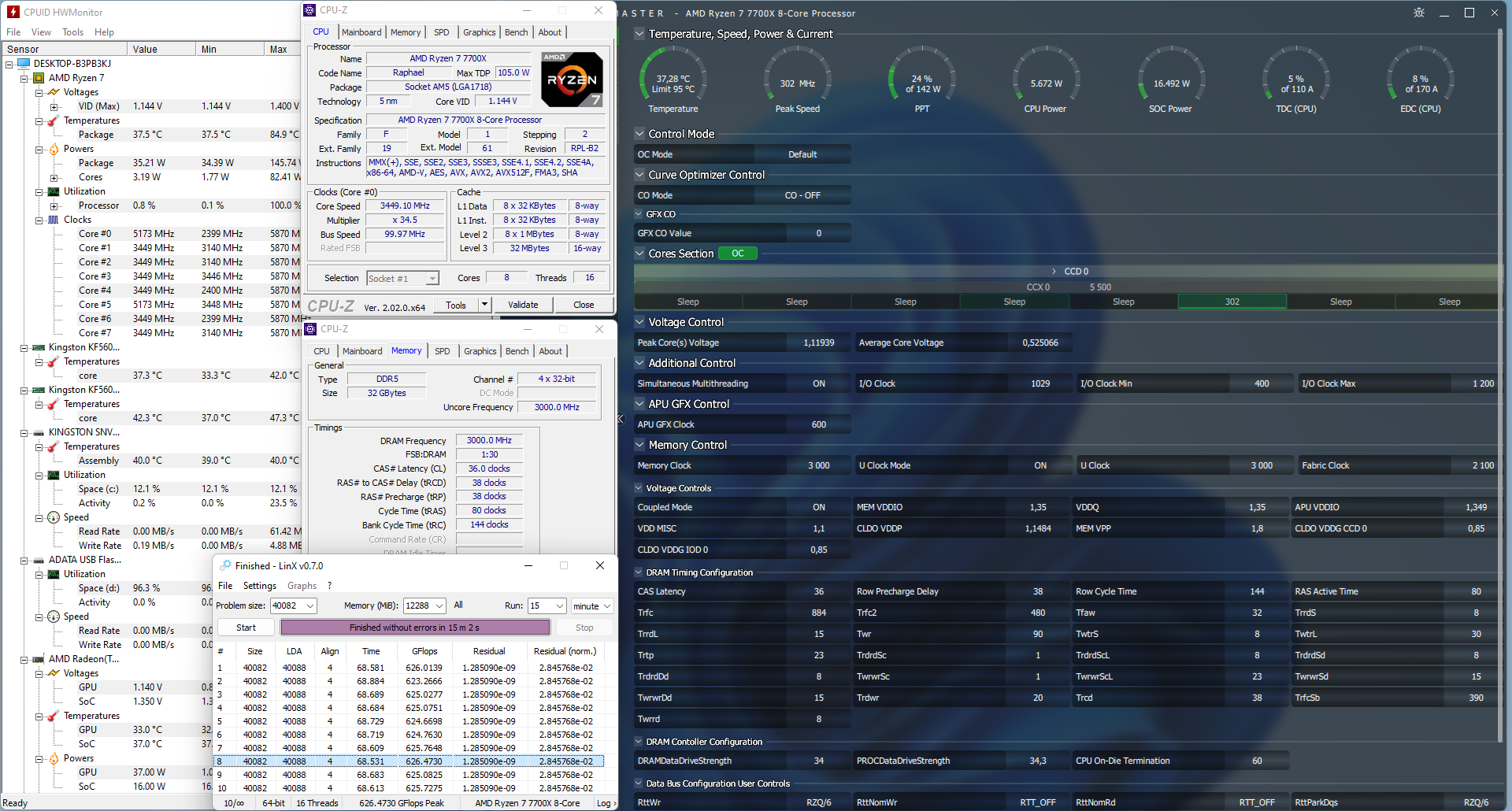This screenshot has width=1512, height=811.
Task: Click the GFlops column header in LinX
Action: tap(424, 651)
